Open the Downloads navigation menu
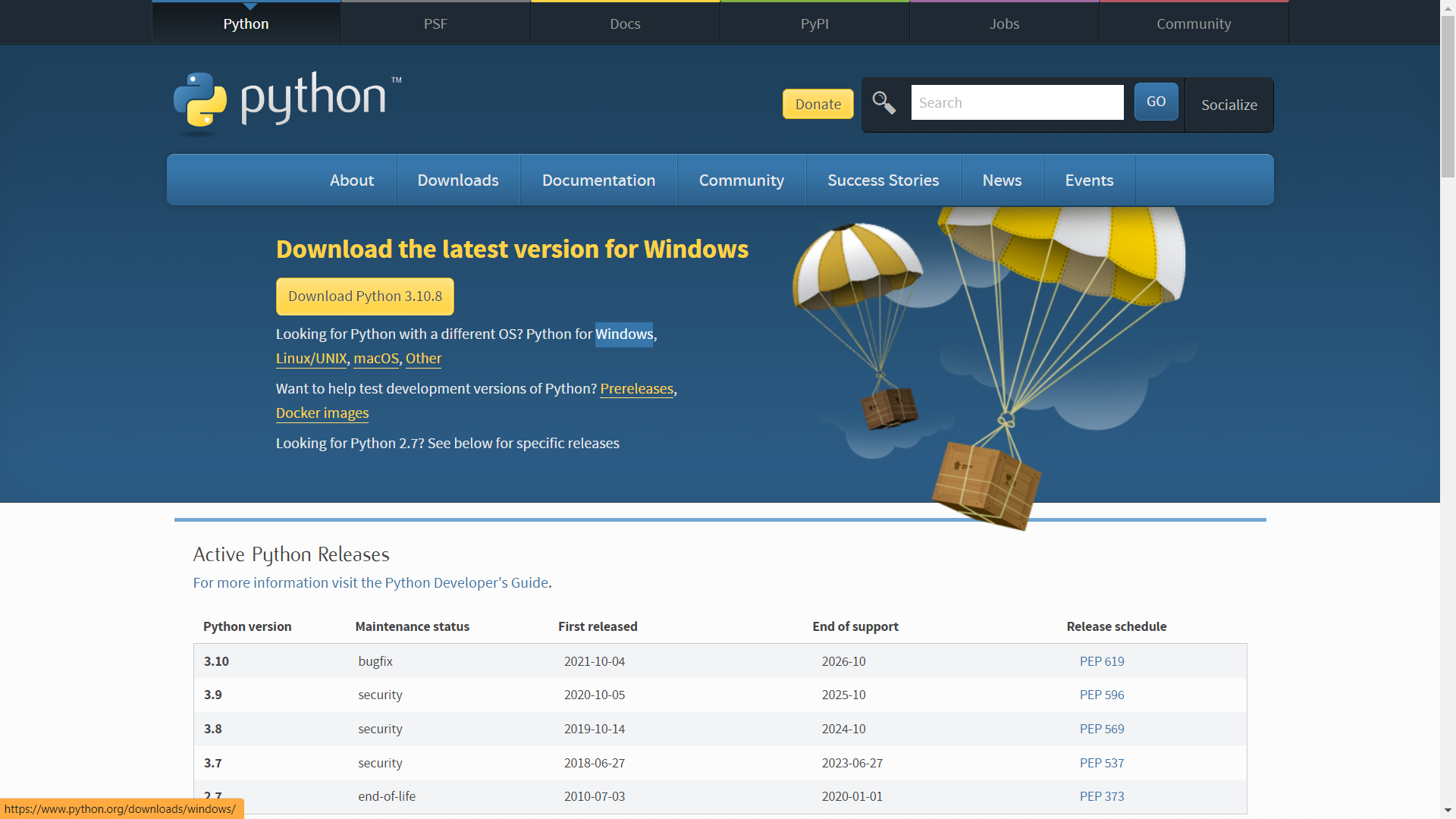The image size is (1456, 819). 458,180
